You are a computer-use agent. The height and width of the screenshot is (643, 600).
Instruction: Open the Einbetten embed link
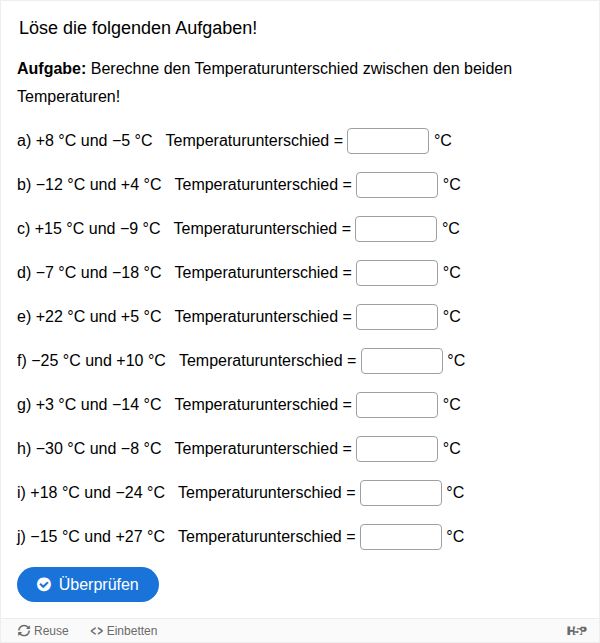click(124, 630)
